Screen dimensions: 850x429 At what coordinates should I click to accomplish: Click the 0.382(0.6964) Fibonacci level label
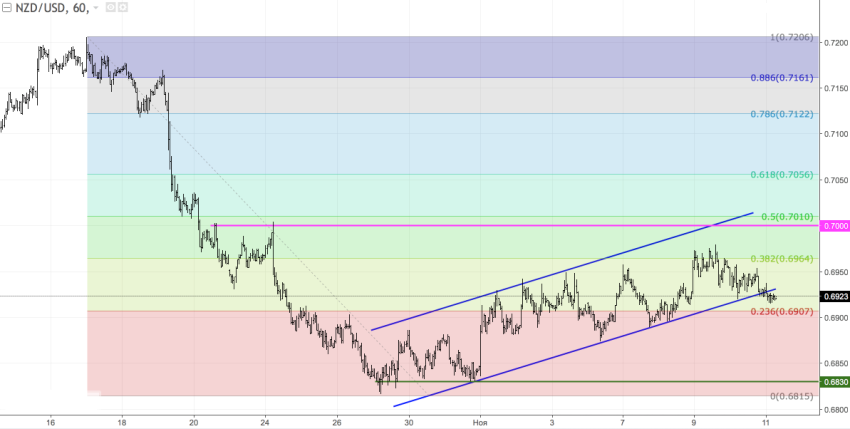(x=784, y=258)
